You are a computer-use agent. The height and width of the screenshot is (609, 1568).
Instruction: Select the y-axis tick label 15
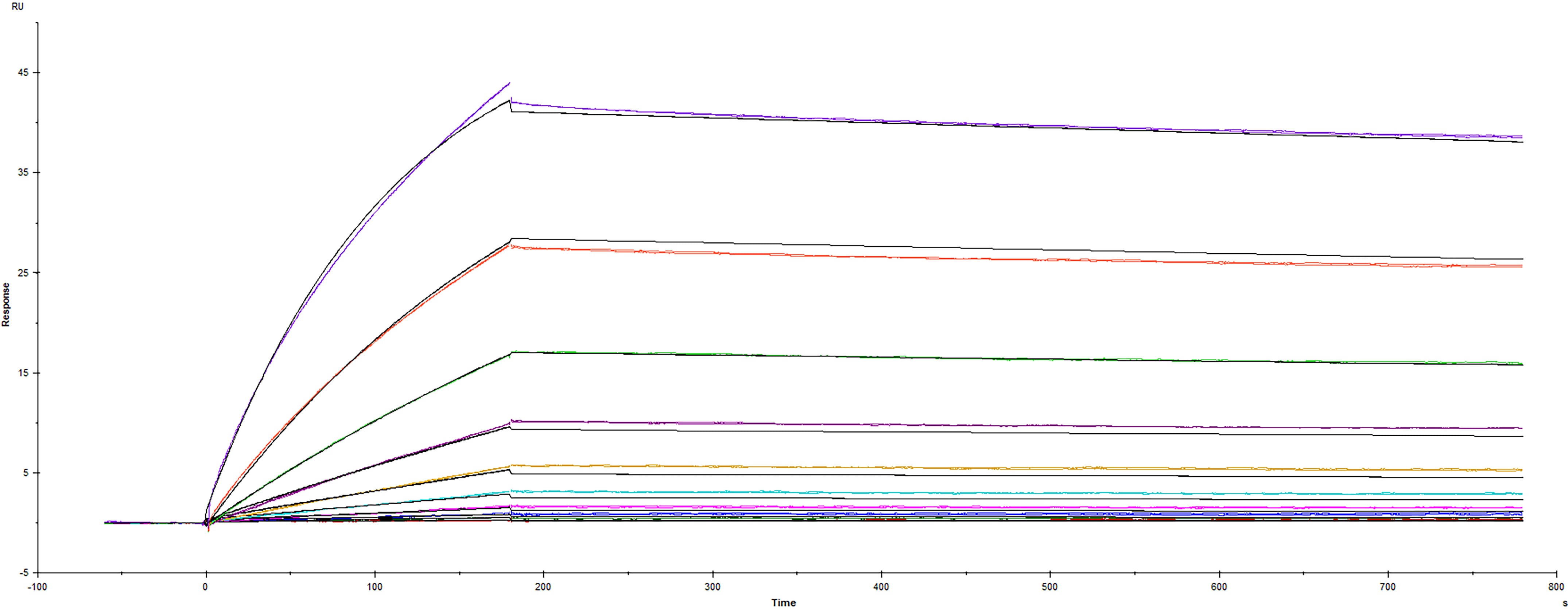[x=23, y=373]
